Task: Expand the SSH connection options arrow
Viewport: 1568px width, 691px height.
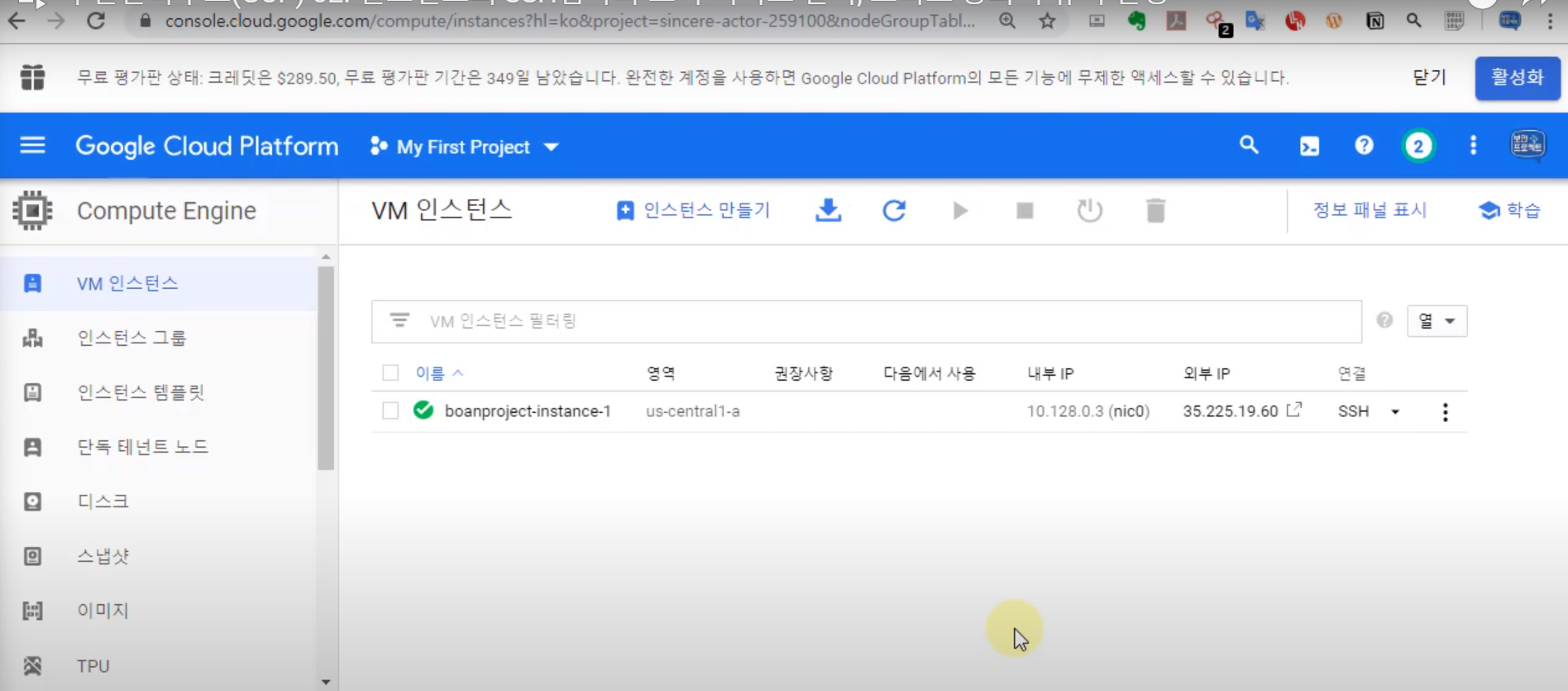Action: (1395, 411)
